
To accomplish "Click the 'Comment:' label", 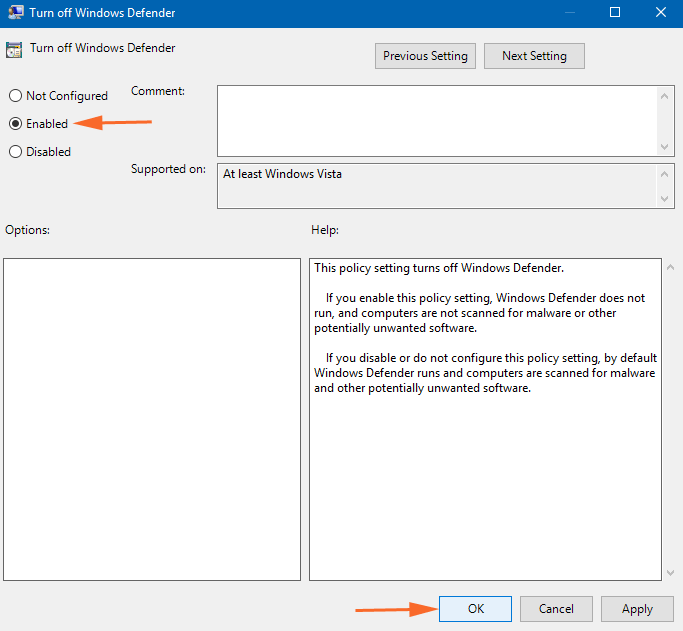I will point(158,91).
